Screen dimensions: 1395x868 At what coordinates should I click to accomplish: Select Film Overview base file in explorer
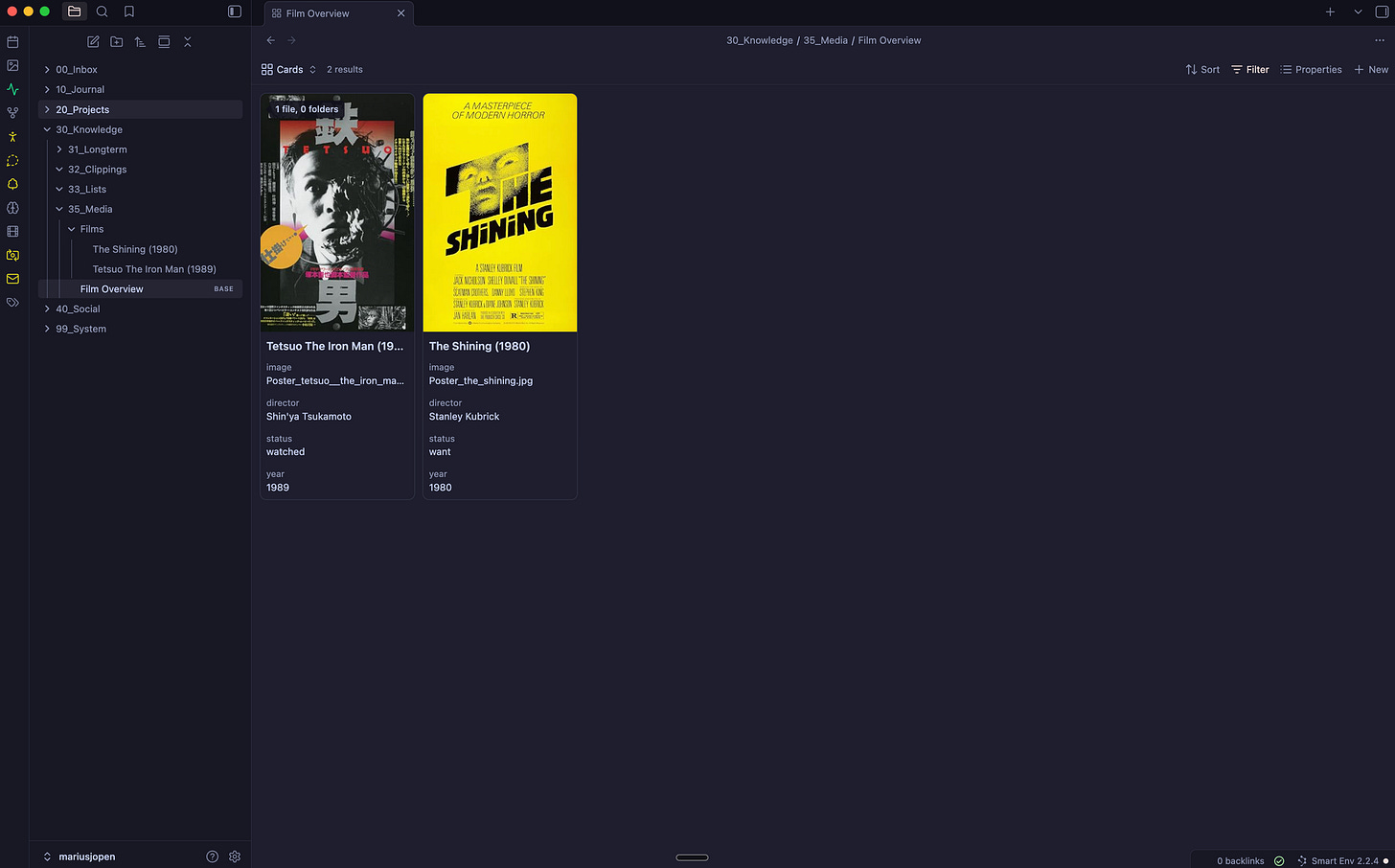point(140,288)
